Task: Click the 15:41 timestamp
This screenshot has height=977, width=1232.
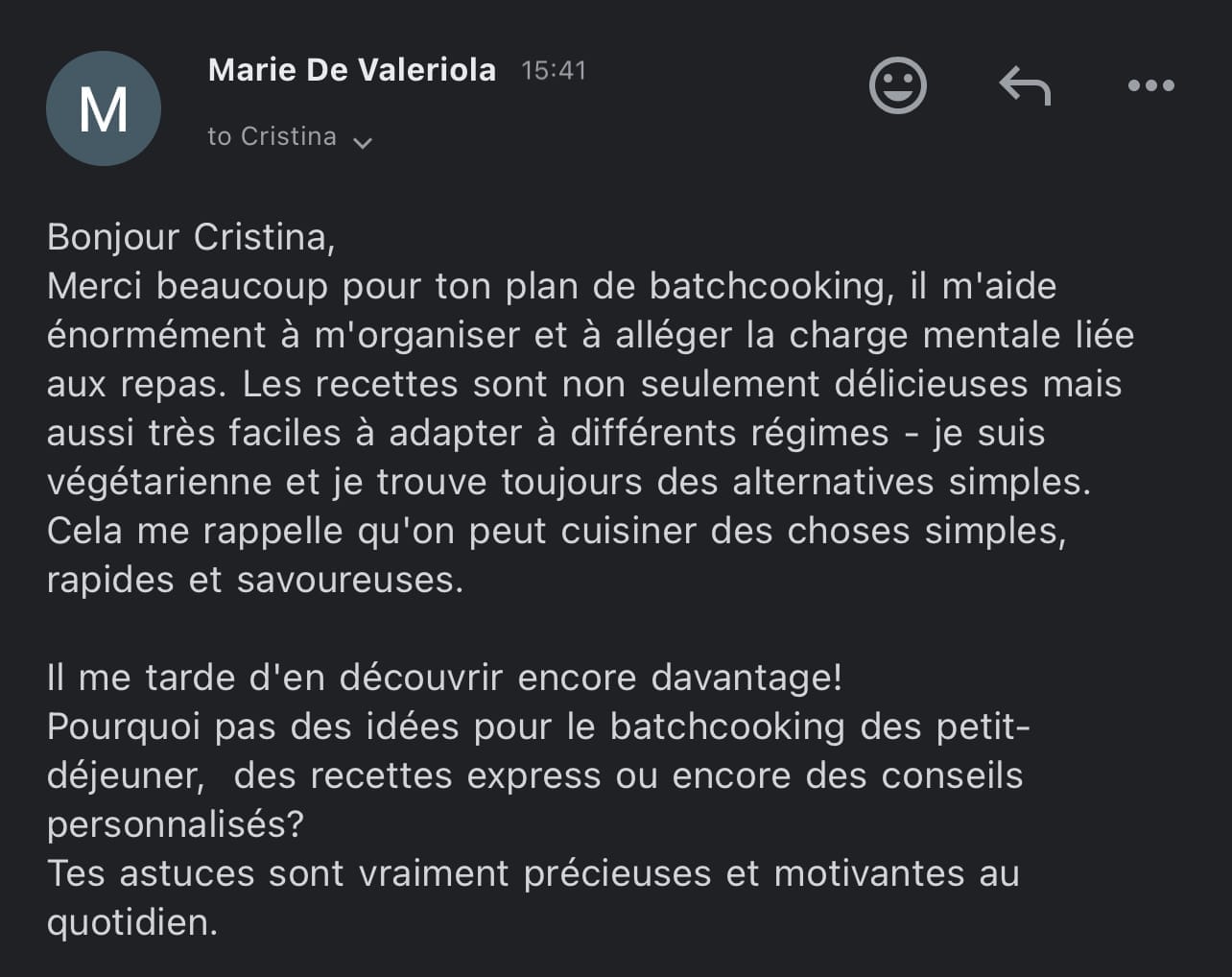Action: click(x=554, y=71)
